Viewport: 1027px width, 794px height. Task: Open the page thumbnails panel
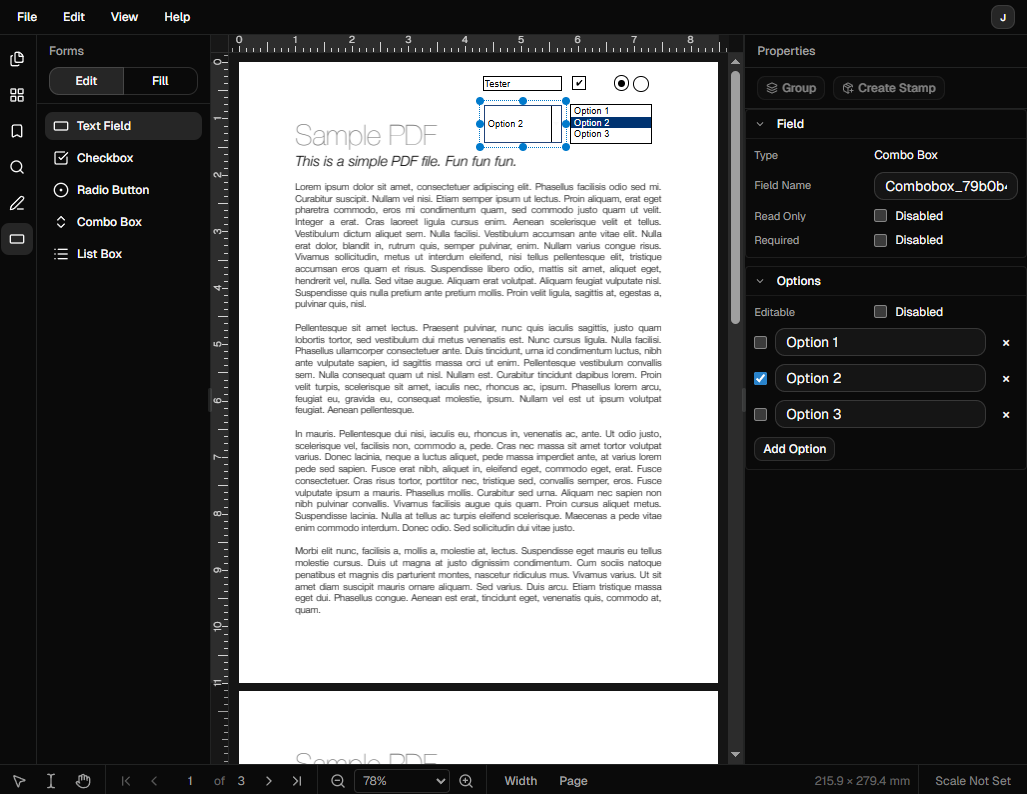click(17, 59)
